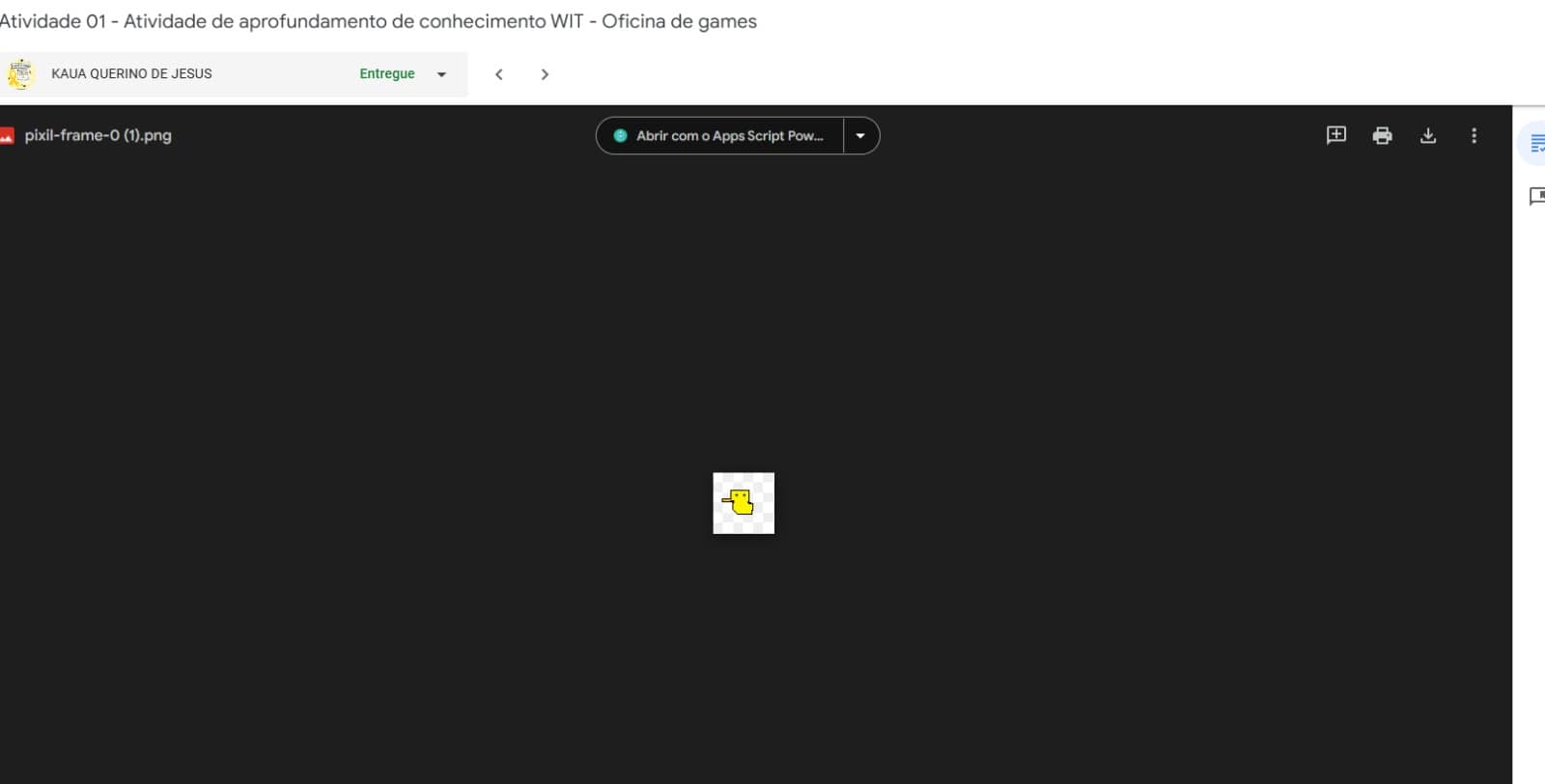Click the green Apps Script icon
This screenshot has width=1545, height=784.
620,136
